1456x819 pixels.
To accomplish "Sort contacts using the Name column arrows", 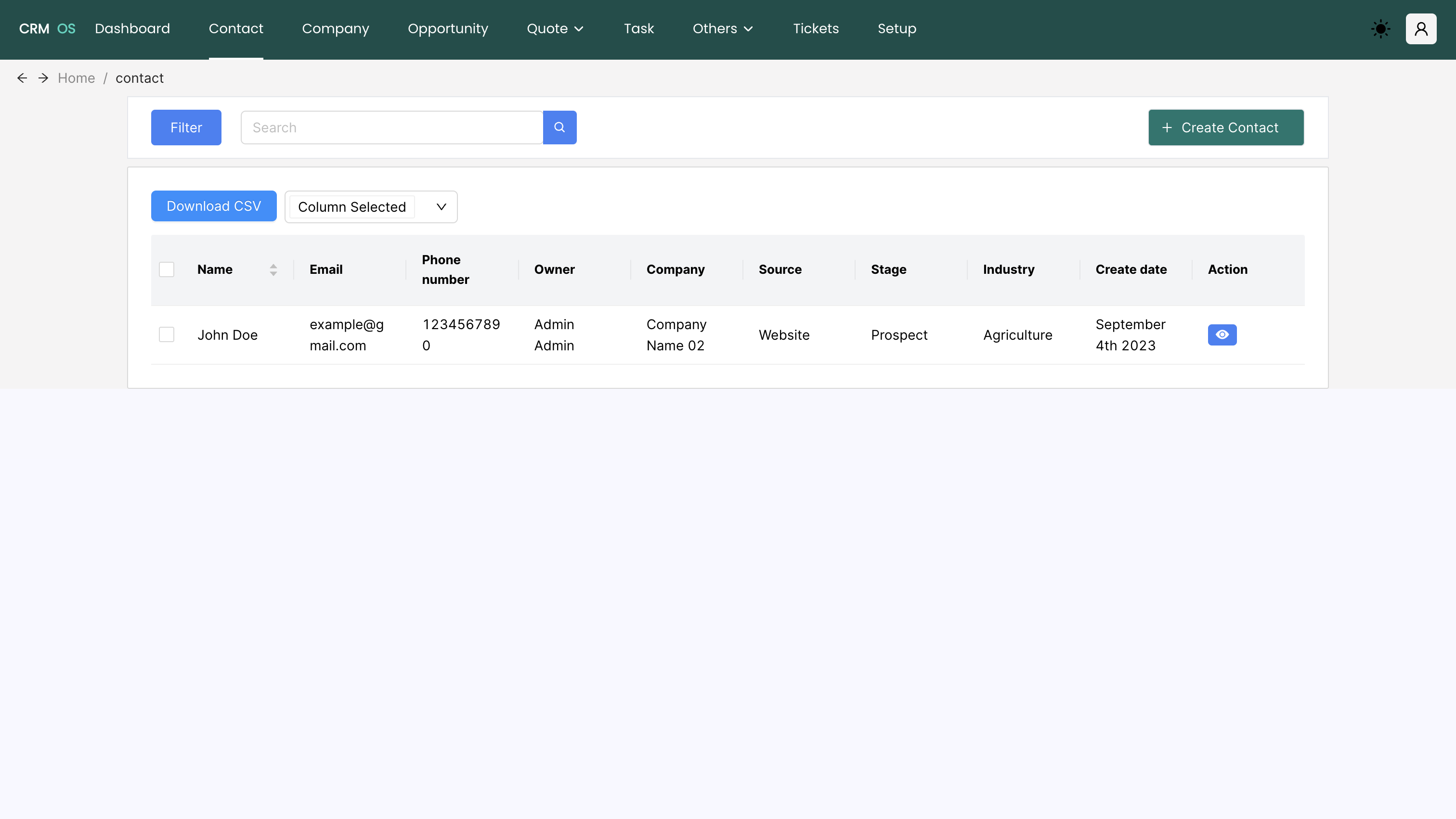I will point(273,269).
